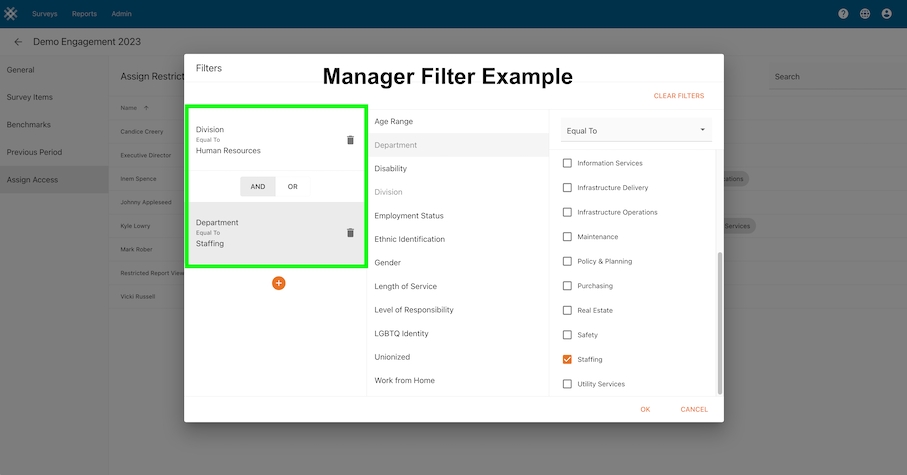907x475 pixels.
Task: Click the back arrow beside Demo Engagement 2023
Action: coord(18,42)
